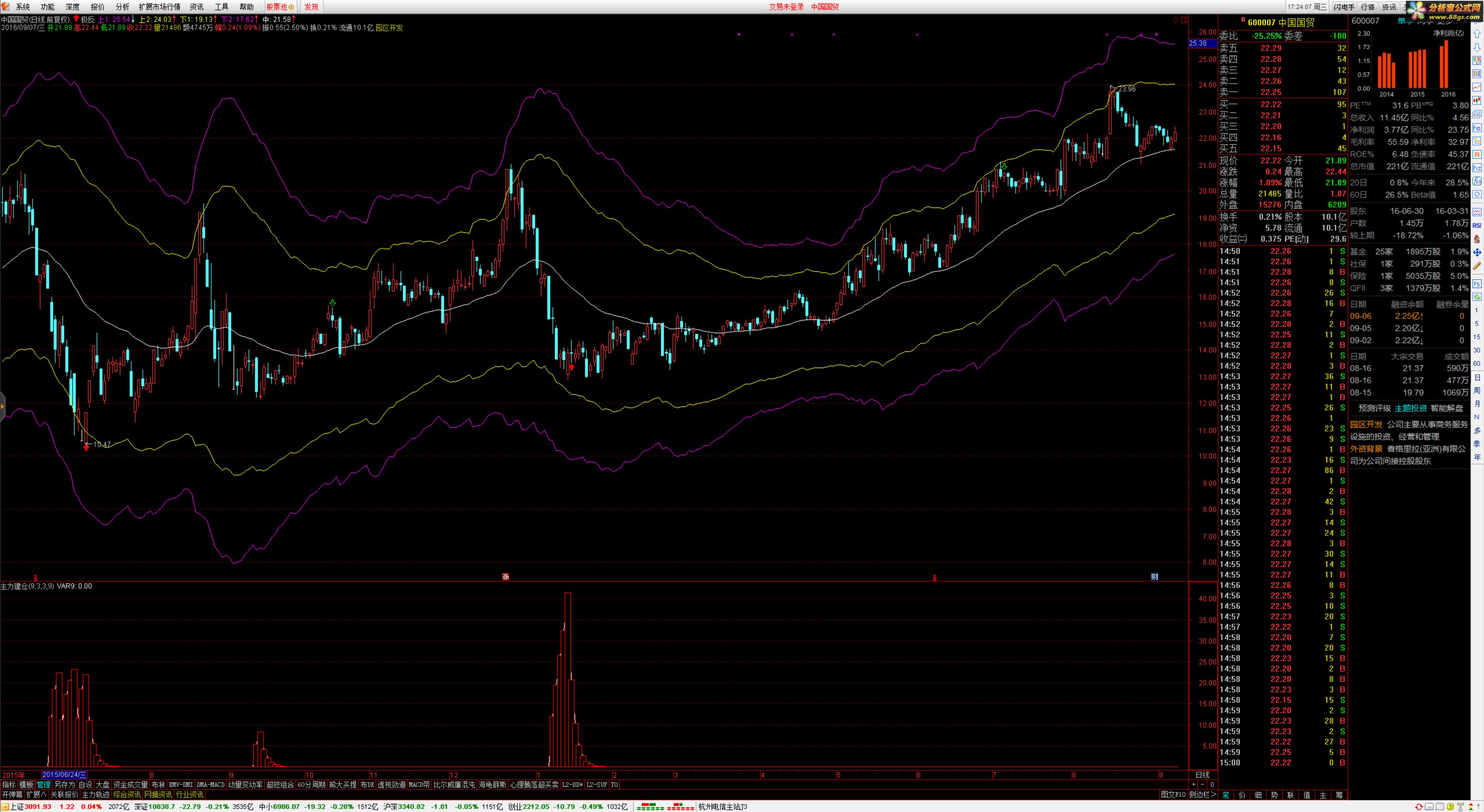Open the 多 multi-period option
Viewport: 1484px width, 812px height.
(x=1477, y=430)
